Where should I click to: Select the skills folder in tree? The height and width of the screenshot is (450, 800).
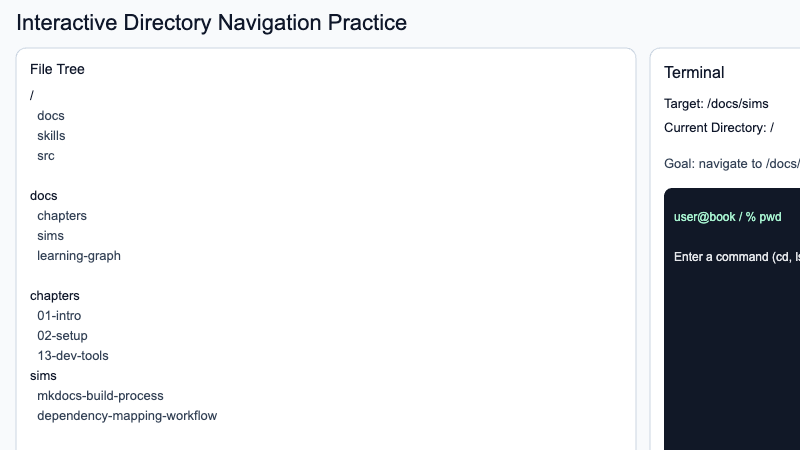pyautogui.click(x=51, y=136)
